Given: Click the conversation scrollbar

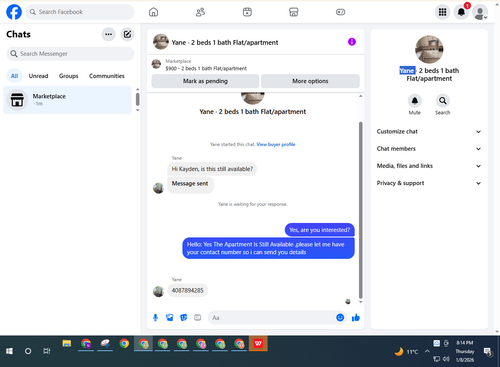Looking at the screenshot, I should pos(360,210).
